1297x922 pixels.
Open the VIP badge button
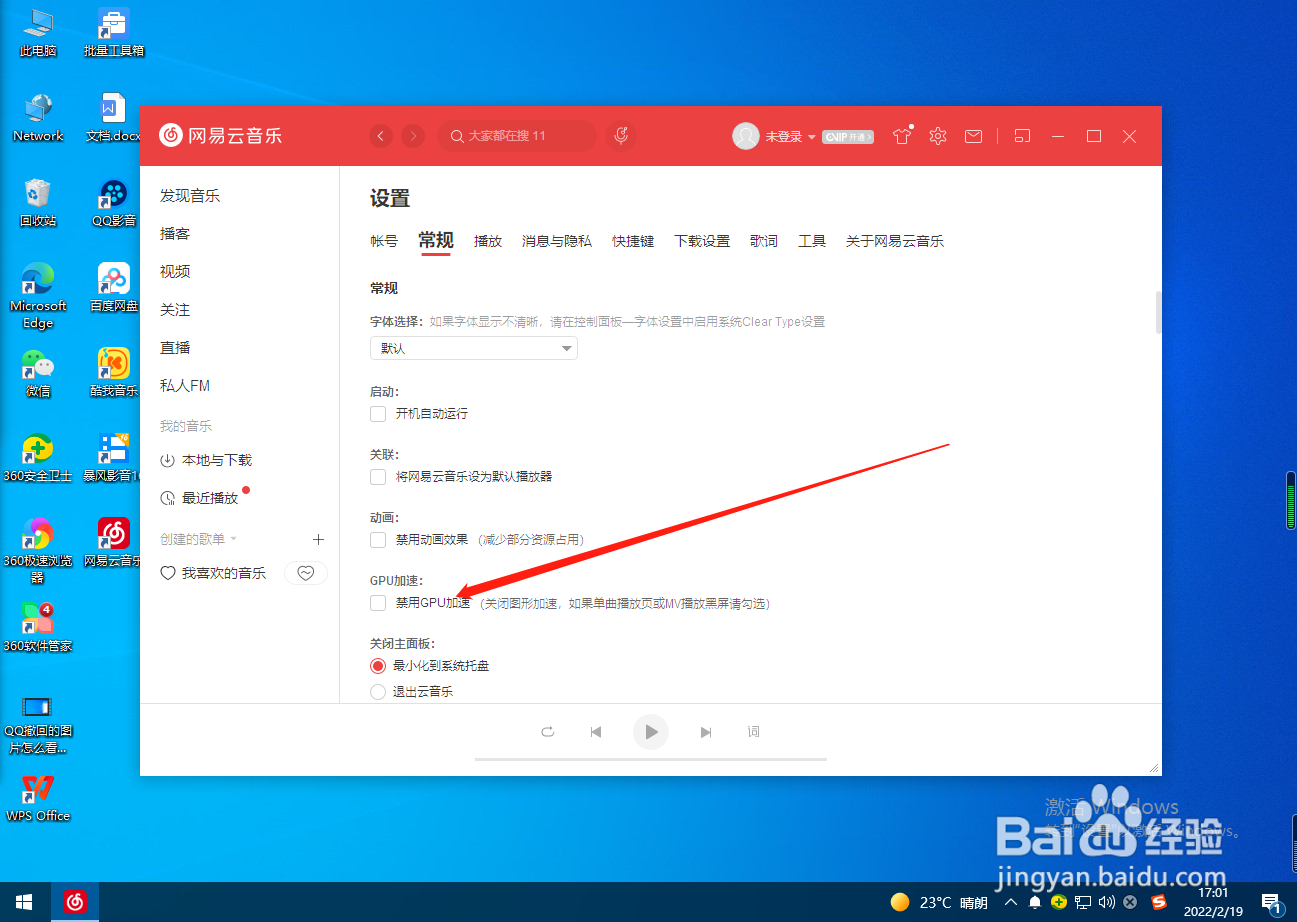848,137
